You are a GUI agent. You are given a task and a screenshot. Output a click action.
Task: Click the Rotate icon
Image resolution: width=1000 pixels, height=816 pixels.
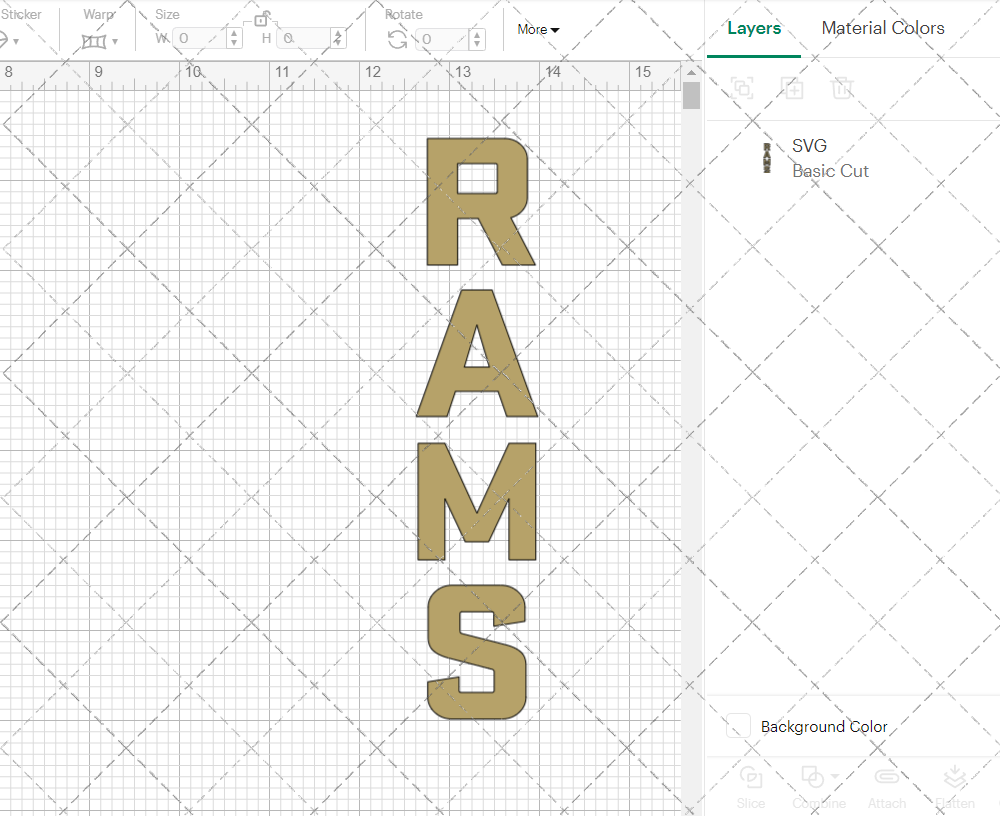click(x=397, y=40)
